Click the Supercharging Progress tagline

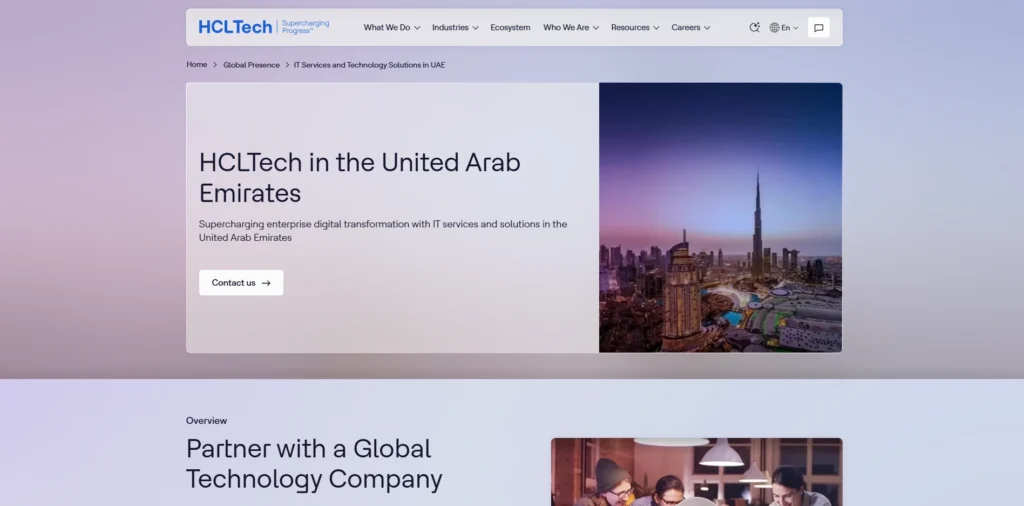[x=305, y=27]
